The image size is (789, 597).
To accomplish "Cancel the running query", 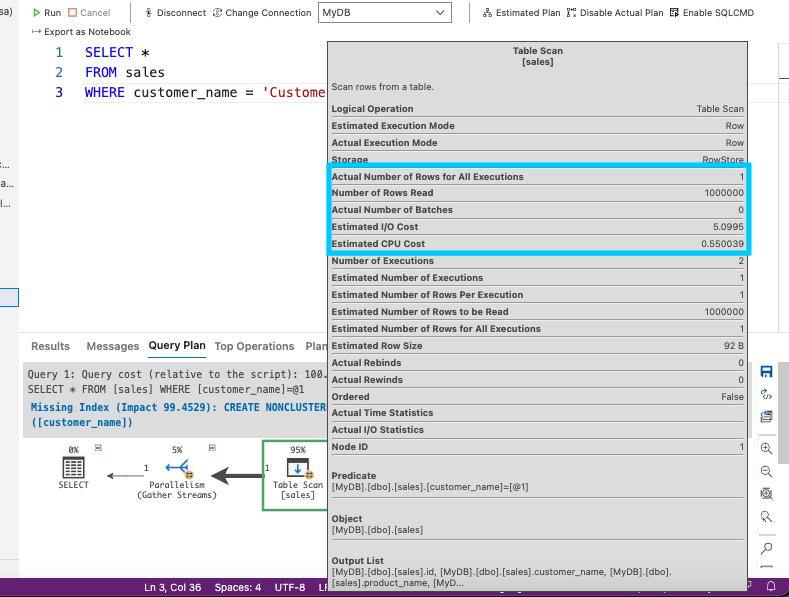I will 89,13.
